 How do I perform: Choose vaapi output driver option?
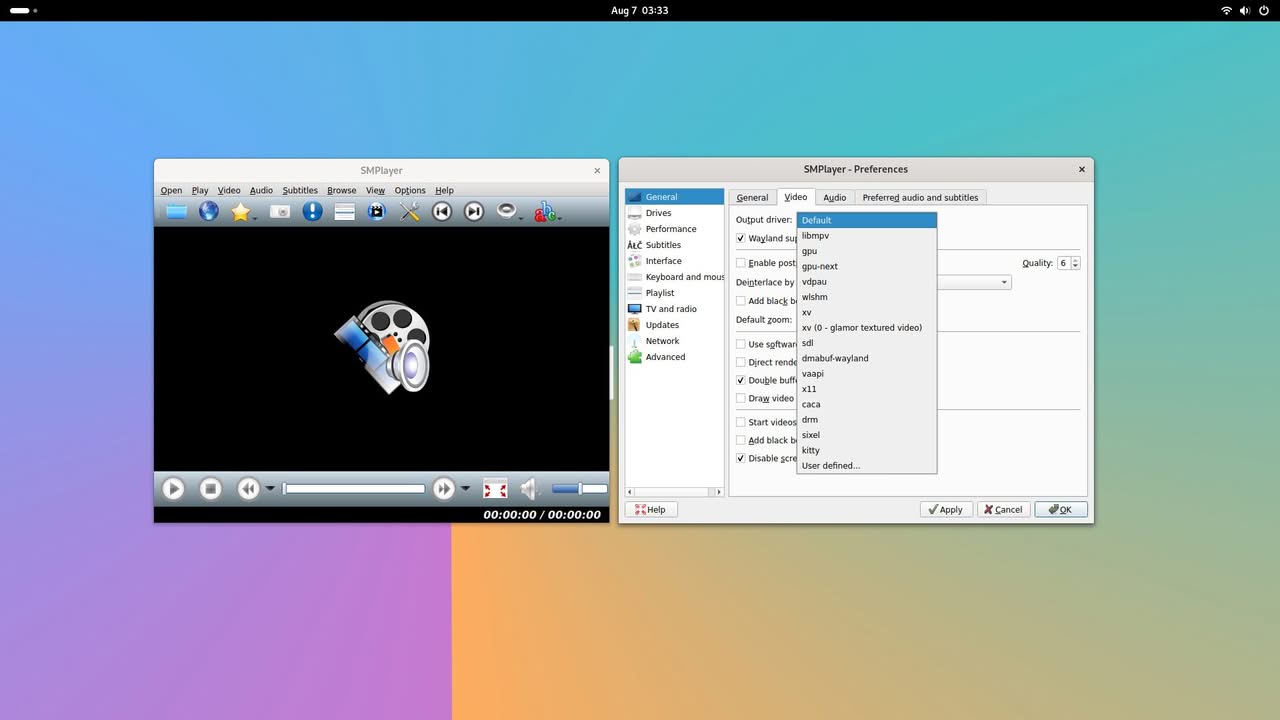pos(866,374)
